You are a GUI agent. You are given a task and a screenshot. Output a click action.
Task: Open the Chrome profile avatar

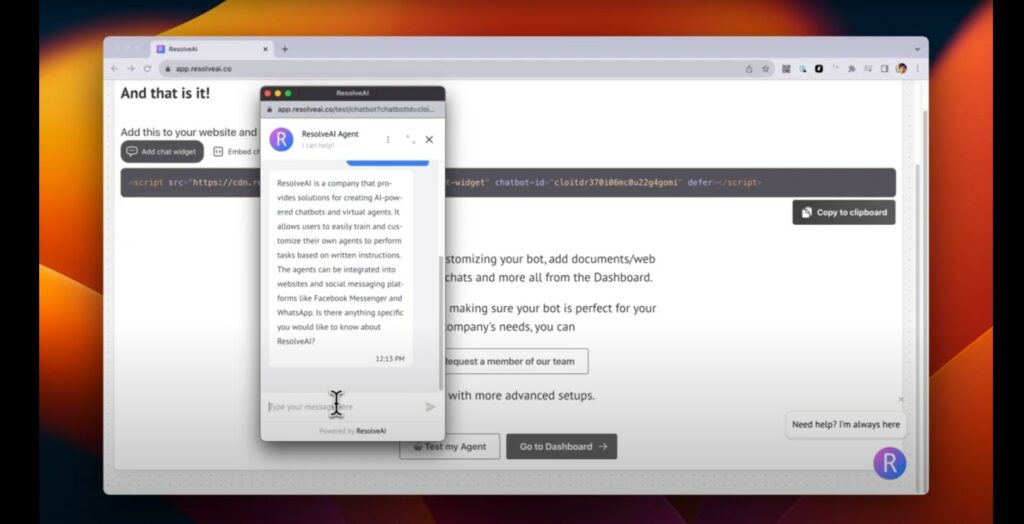(901, 69)
